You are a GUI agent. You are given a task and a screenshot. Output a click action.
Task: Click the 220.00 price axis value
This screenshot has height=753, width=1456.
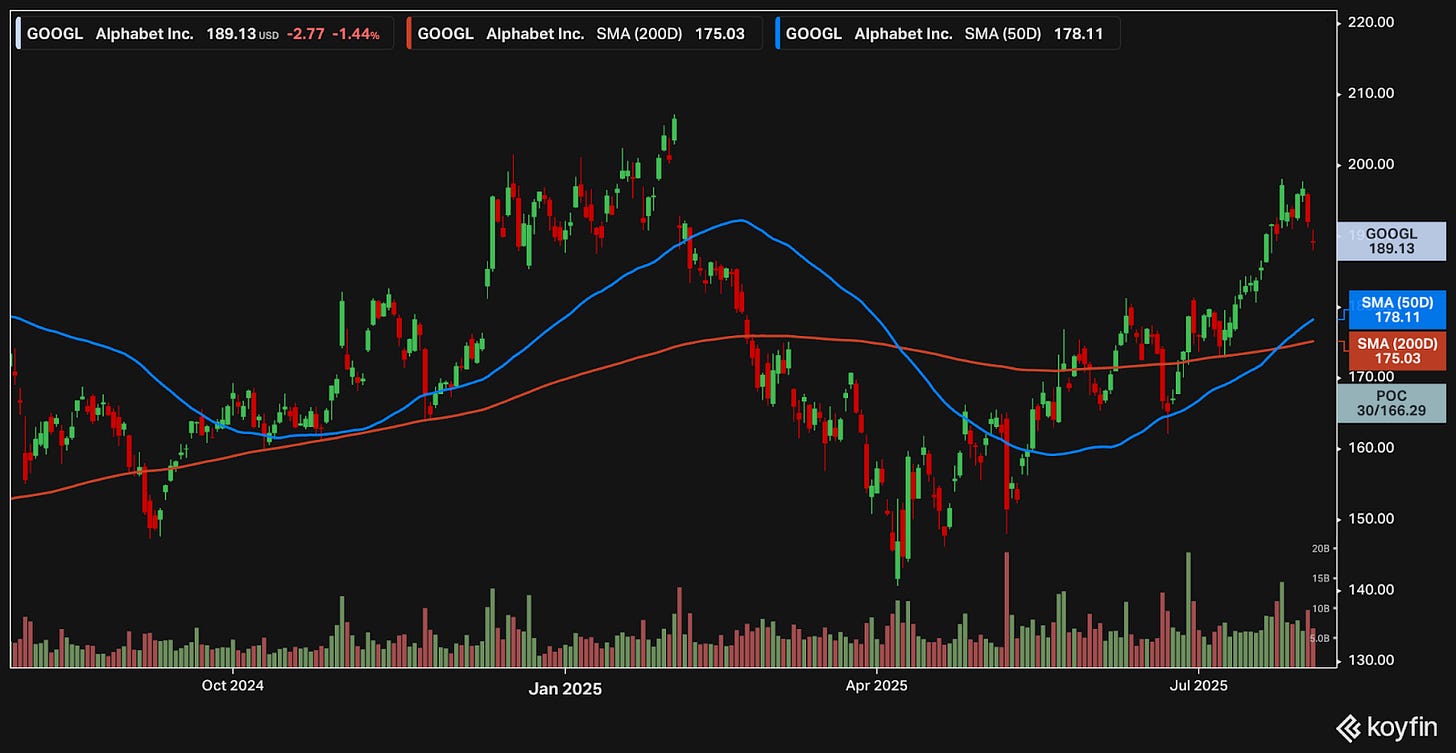tap(1372, 22)
